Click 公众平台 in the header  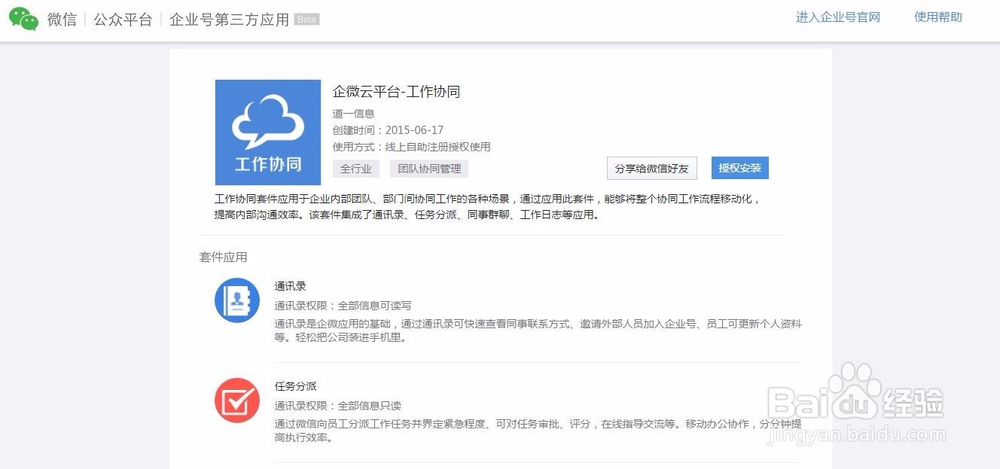coord(123,19)
